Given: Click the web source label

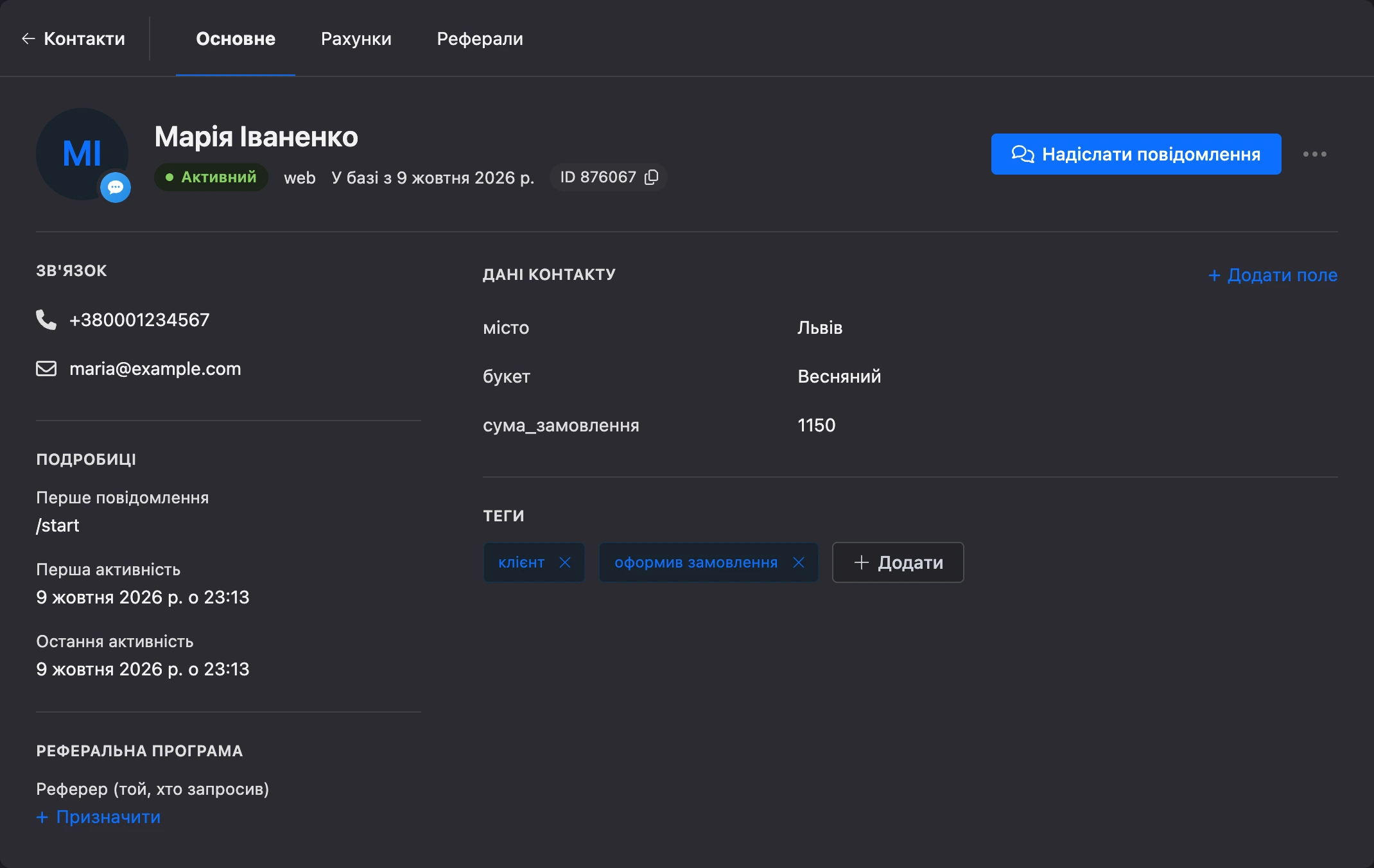Looking at the screenshot, I should [300, 178].
